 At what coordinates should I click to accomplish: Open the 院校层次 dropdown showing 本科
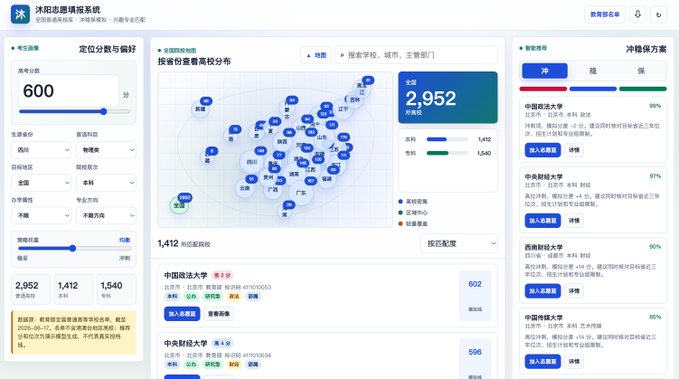pos(106,183)
